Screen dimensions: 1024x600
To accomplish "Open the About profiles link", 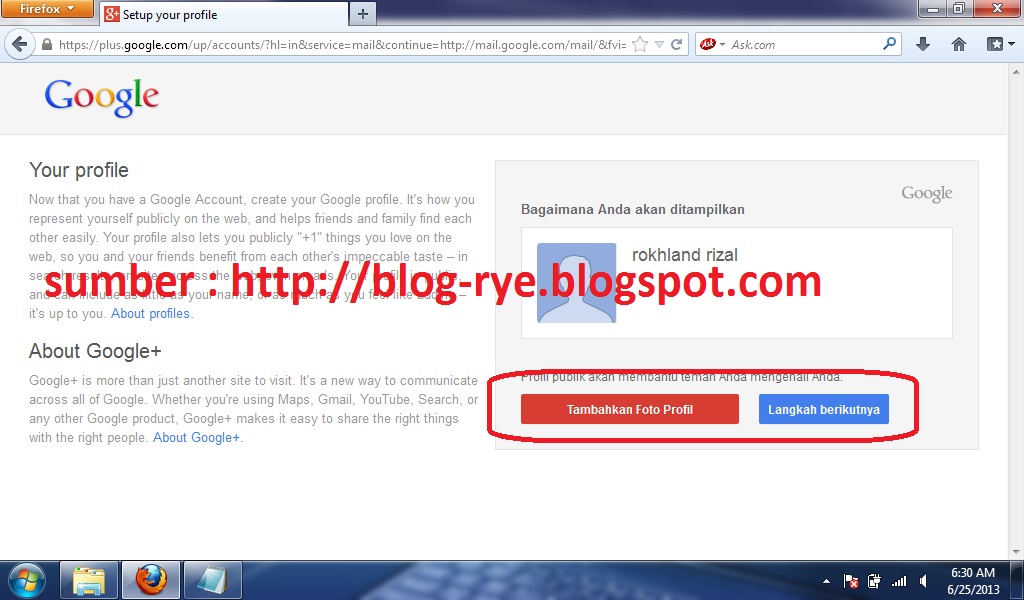I will pos(150,313).
